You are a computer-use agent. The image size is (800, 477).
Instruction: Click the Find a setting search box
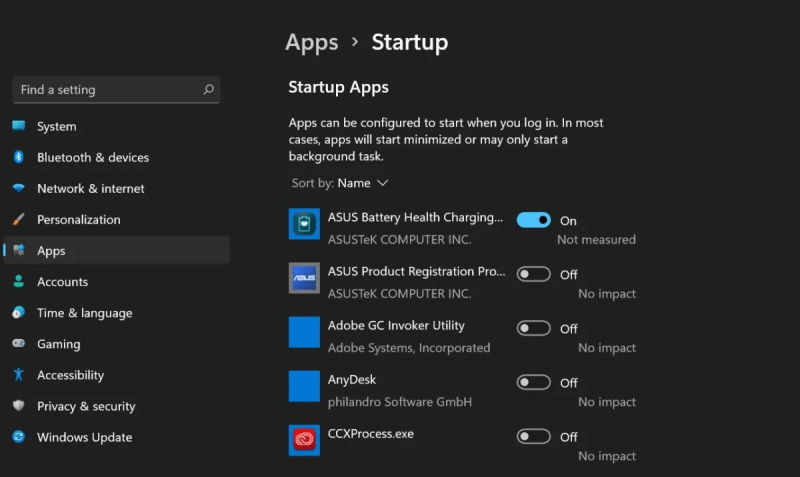pos(116,90)
